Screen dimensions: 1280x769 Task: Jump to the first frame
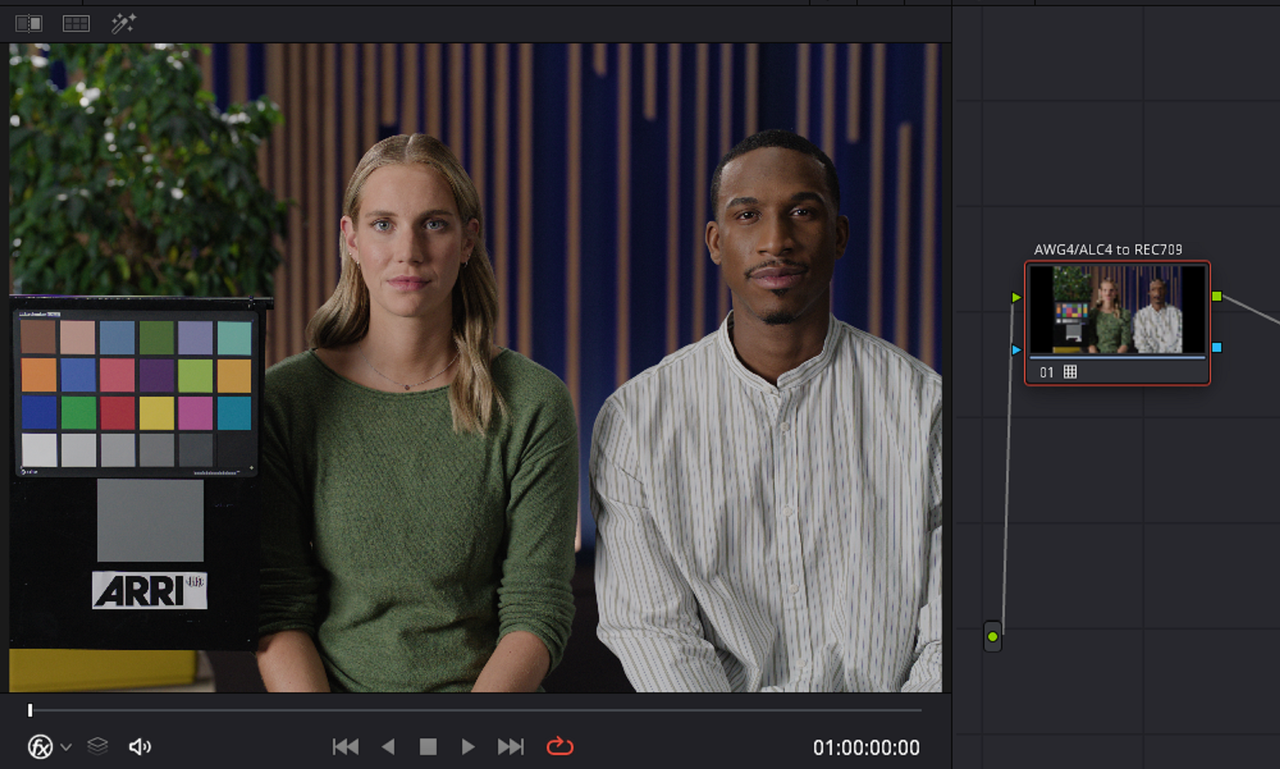point(345,746)
